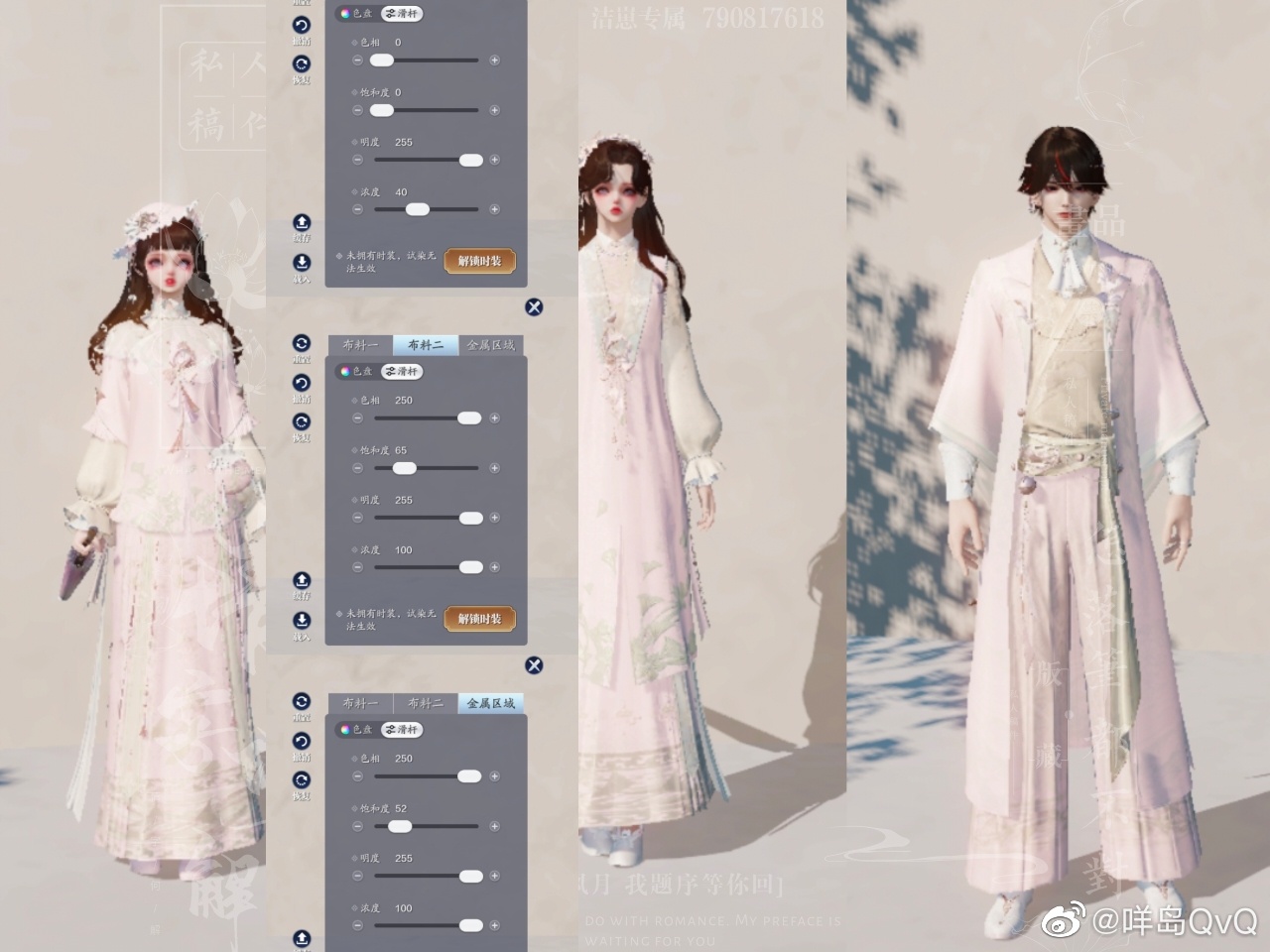The width and height of the screenshot is (1270, 952).
Task: Click the 饱和度 slider showing value 52
Action: 426,826
